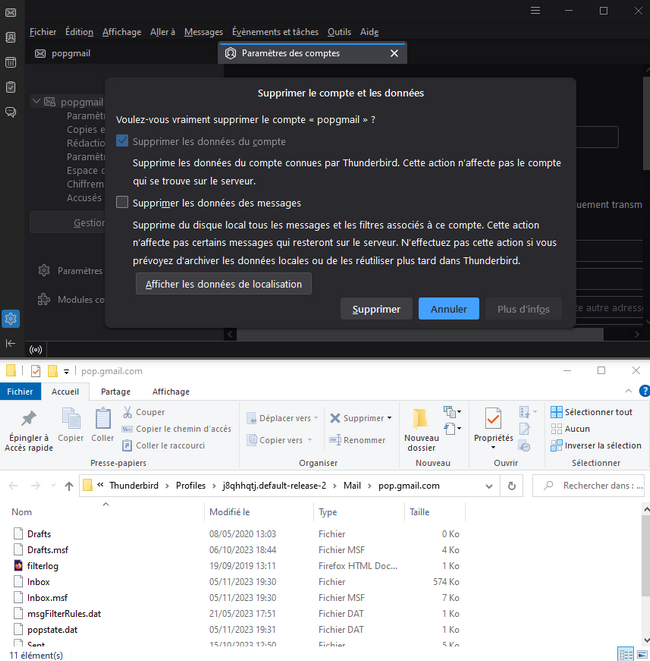Screen dimensions: 650x661
Task: Switch to large icons view in Explorer
Action: pyautogui.click(x=642, y=654)
